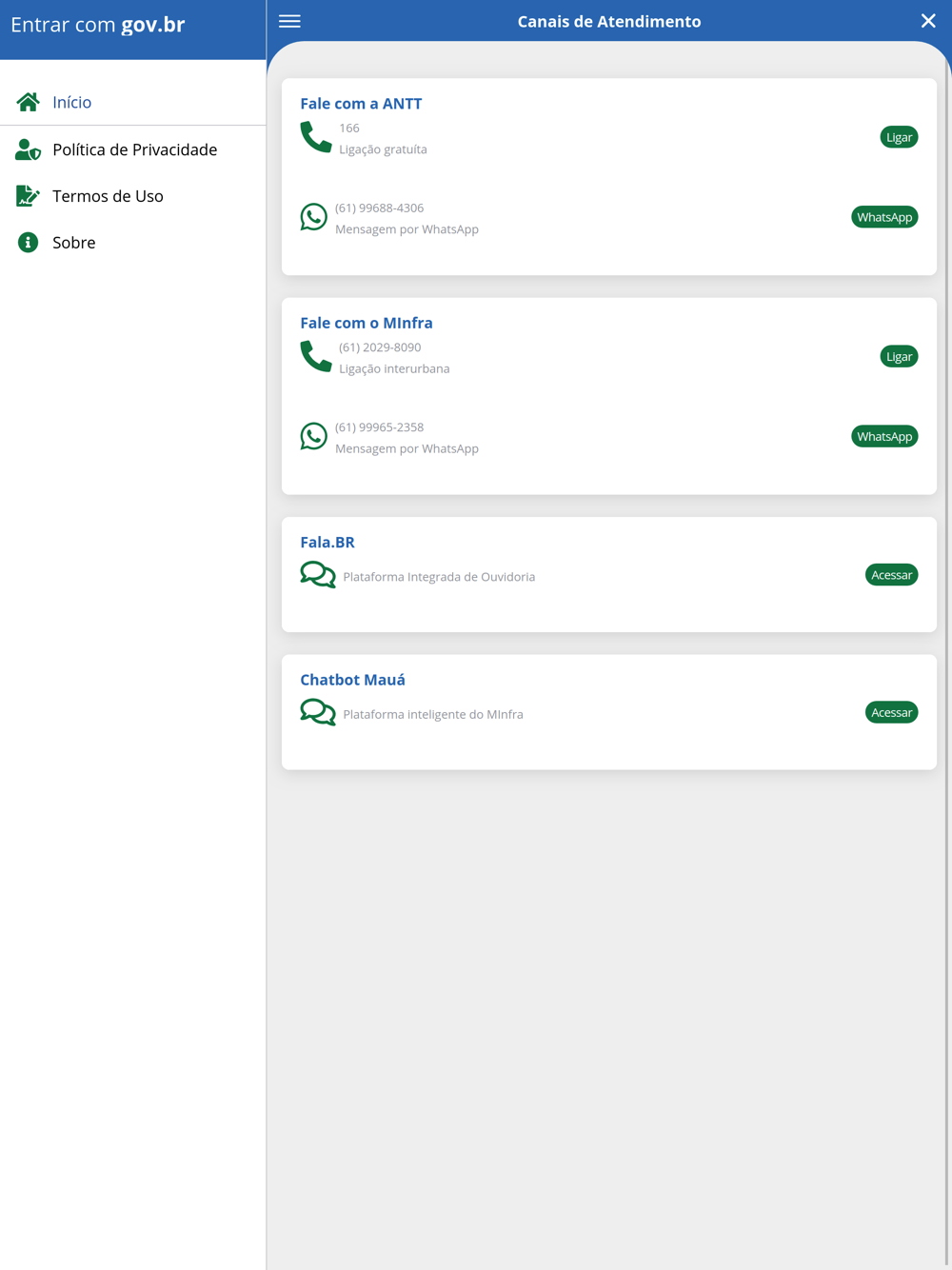The width and height of the screenshot is (952, 1270).
Task: Message ANTT via WhatsApp button
Action: pos(884,217)
